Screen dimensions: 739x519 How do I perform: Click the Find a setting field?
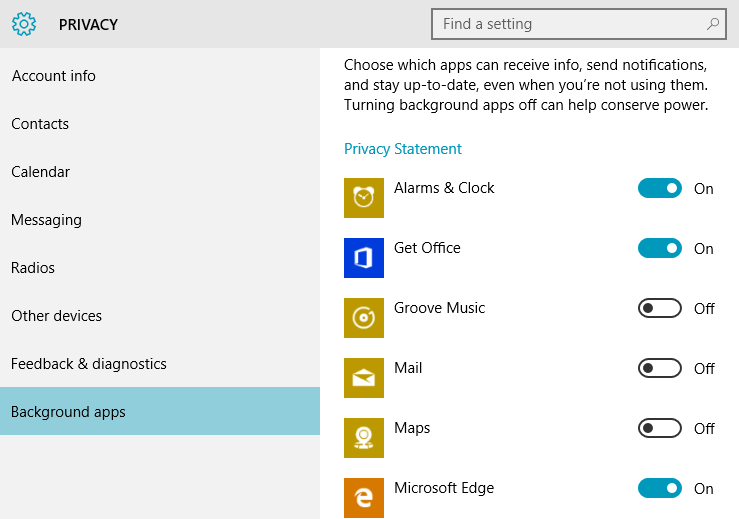click(x=579, y=24)
